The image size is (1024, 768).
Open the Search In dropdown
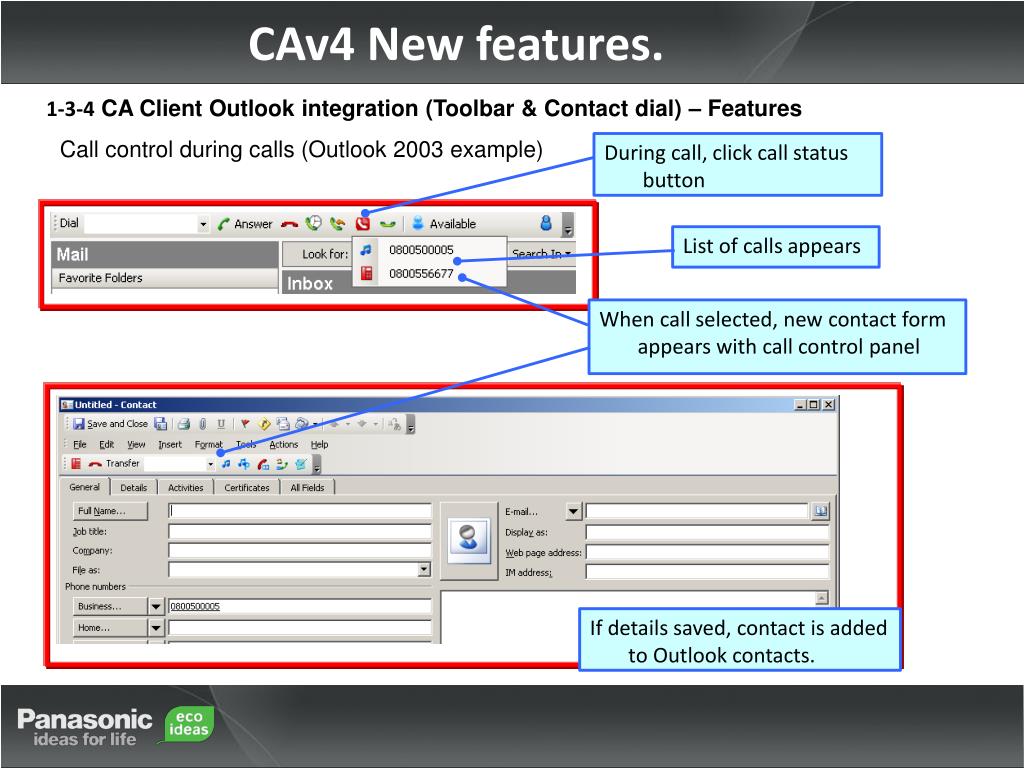(x=541, y=253)
